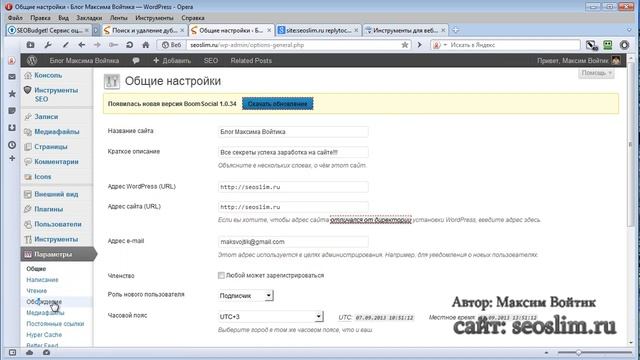Click '+ Добавить' in the admin bar
Screen dimensions: 640x360
point(172,60)
